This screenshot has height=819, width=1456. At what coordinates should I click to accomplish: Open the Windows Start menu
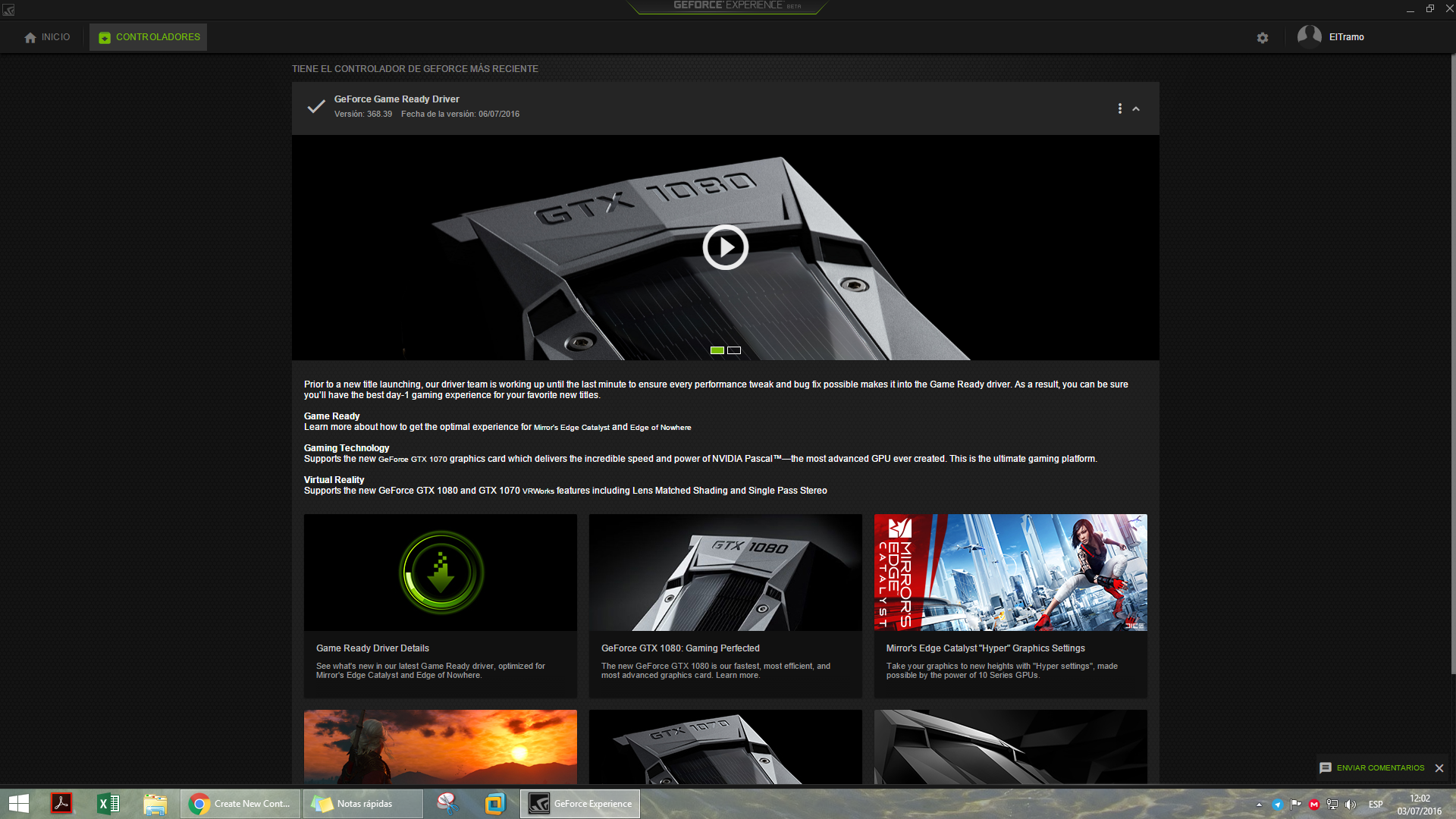[18, 804]
